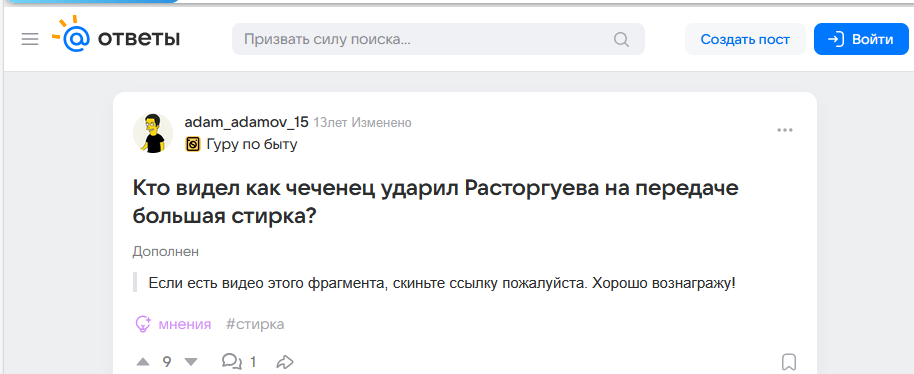Upvote the post
Viewport: 914px width, 374px height.
pyautogui.click(x=143, y=362)
